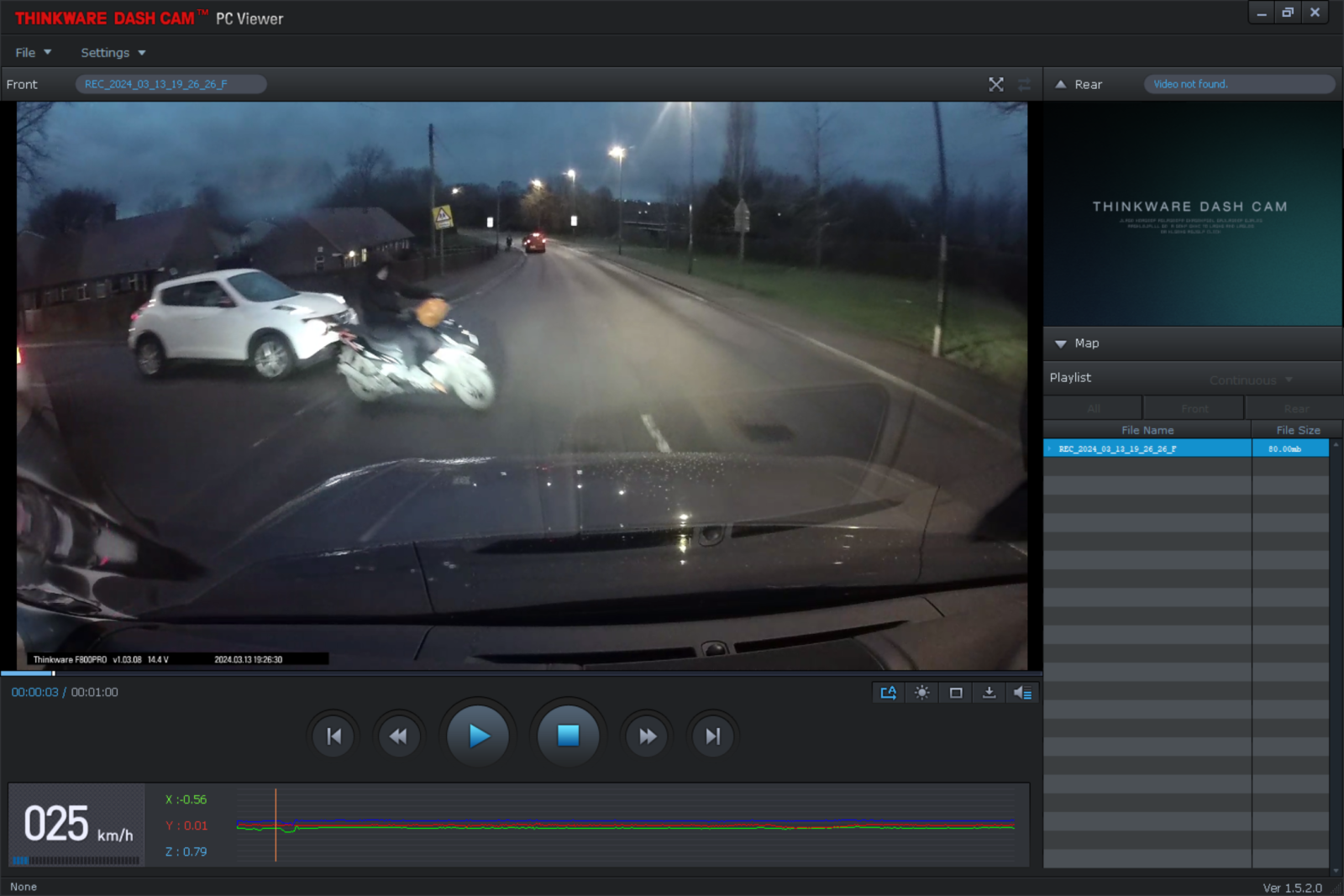Image resolution: width=1344 pixels, height=896 pixels.
Task: Select the All playlist tab
Action: pyautogui.click(x=1093, y=408)
